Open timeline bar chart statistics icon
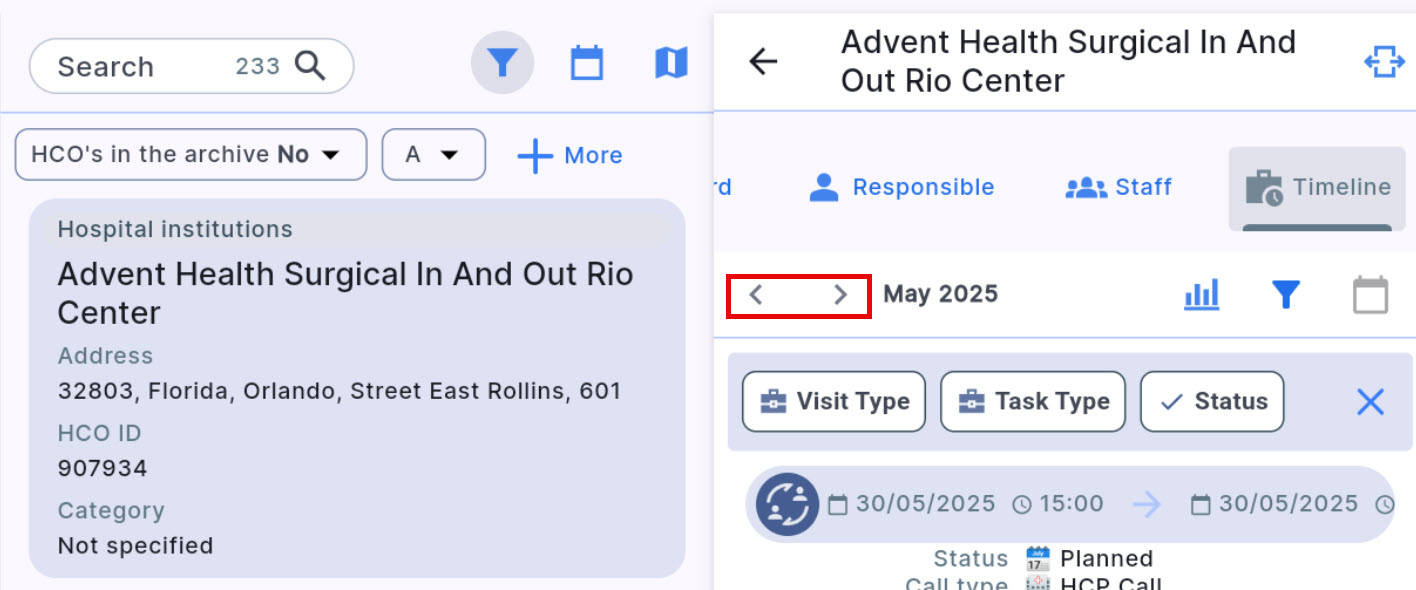The image size is (1416, 590). [1201, 294]
